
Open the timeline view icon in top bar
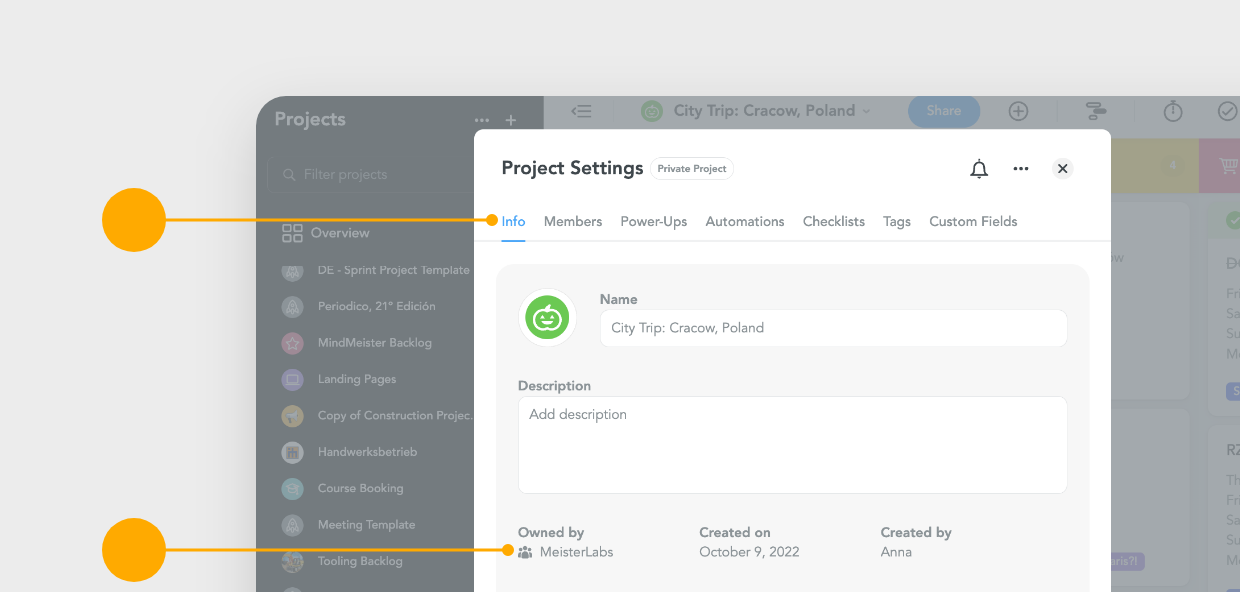[x=1095, y=111]
